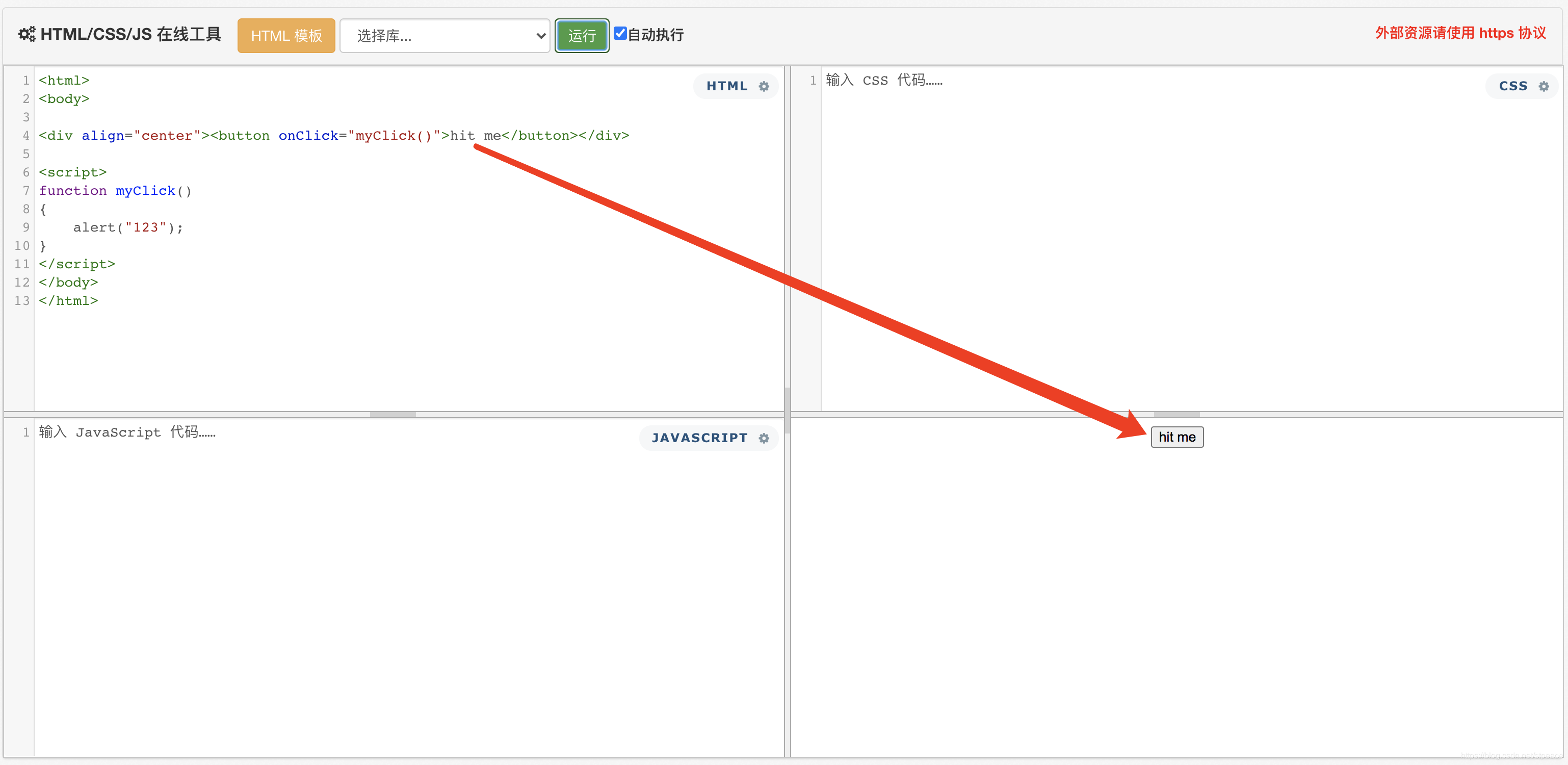Open the 选择库 library dropdown
This screenshot has height=765, width=1568.
(x=445, y=36)
